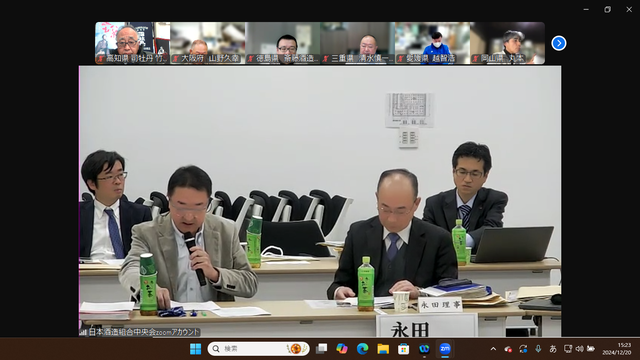This screenshot has height=360, width=640.
Task: Switch to Zoom via taskbar icon
Action: (x=445, y=349)
